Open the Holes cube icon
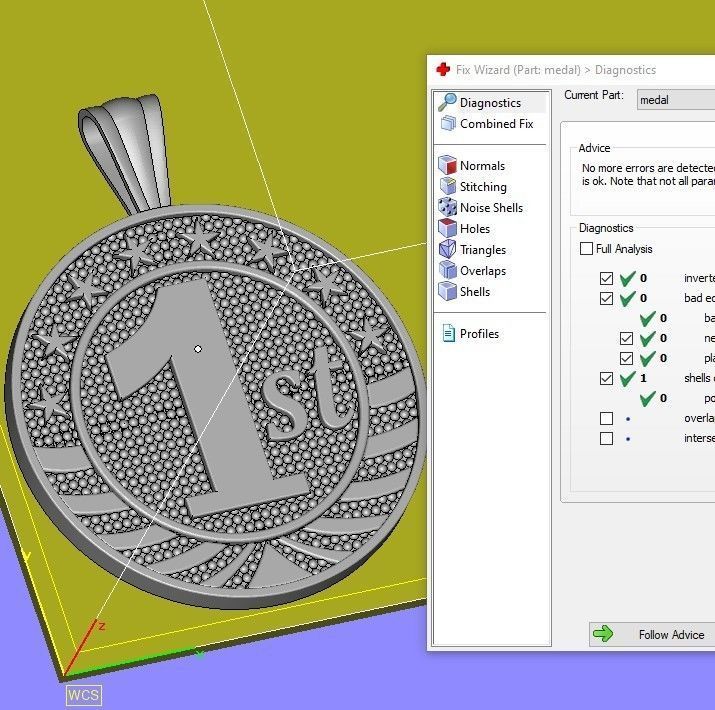715x710 pixels. click(447, 228)
